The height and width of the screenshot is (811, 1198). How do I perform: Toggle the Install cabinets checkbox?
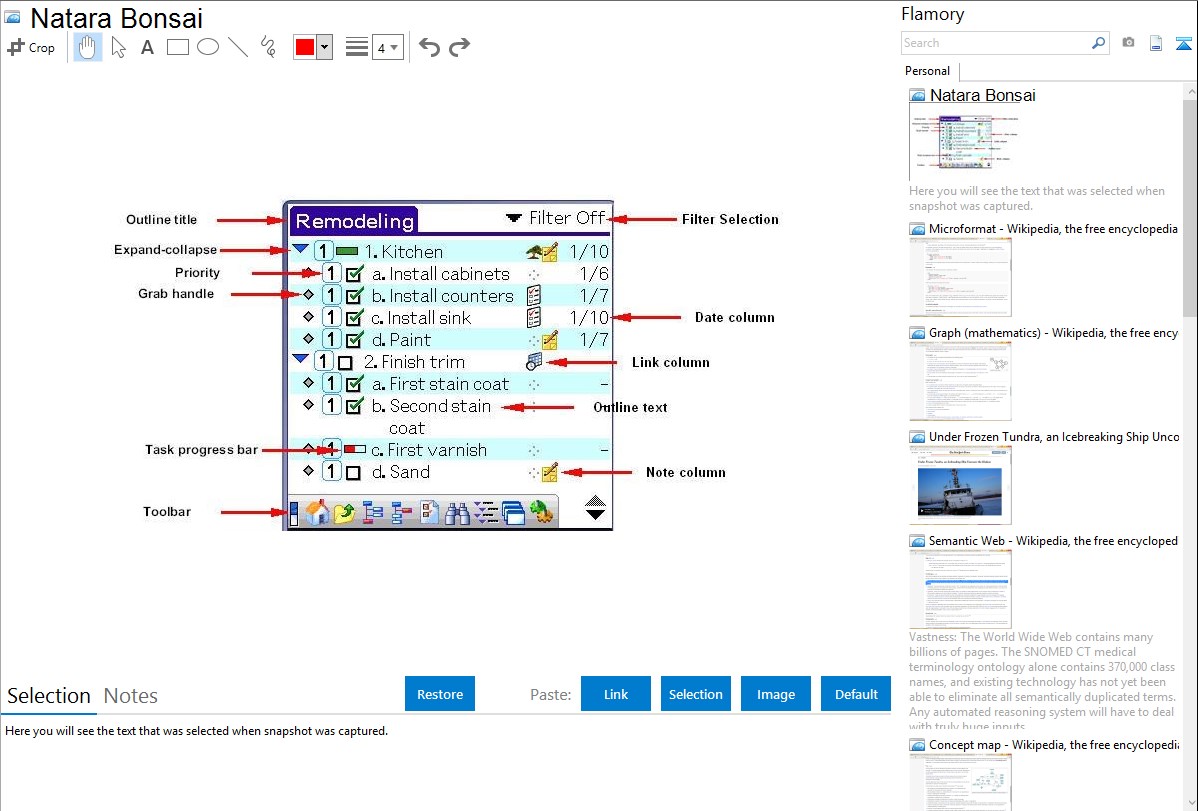pos(355,274)
